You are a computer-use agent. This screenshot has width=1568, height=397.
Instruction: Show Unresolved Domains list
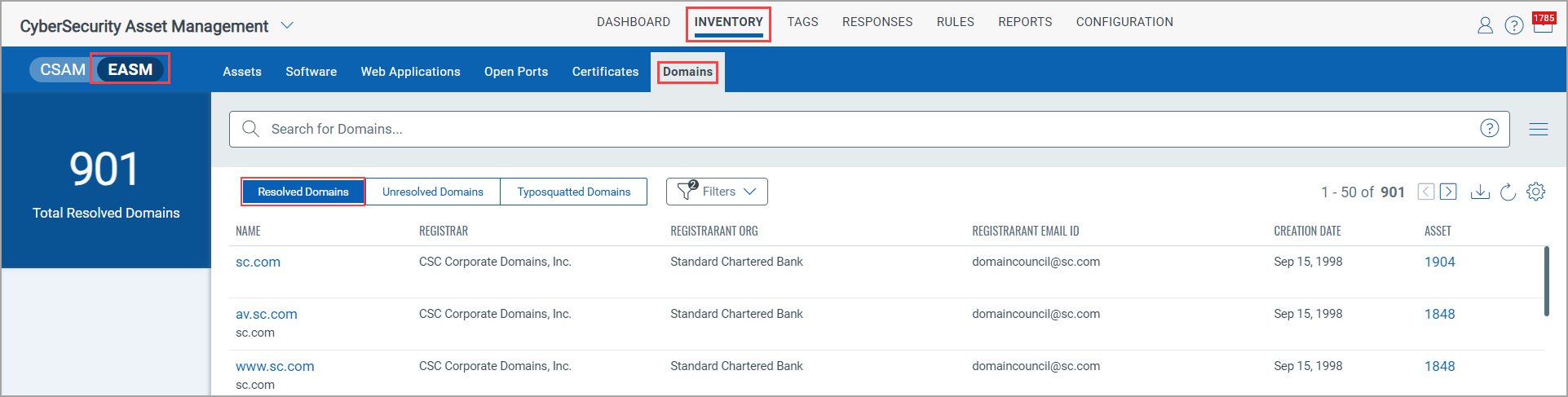click(x=433, y=192)
